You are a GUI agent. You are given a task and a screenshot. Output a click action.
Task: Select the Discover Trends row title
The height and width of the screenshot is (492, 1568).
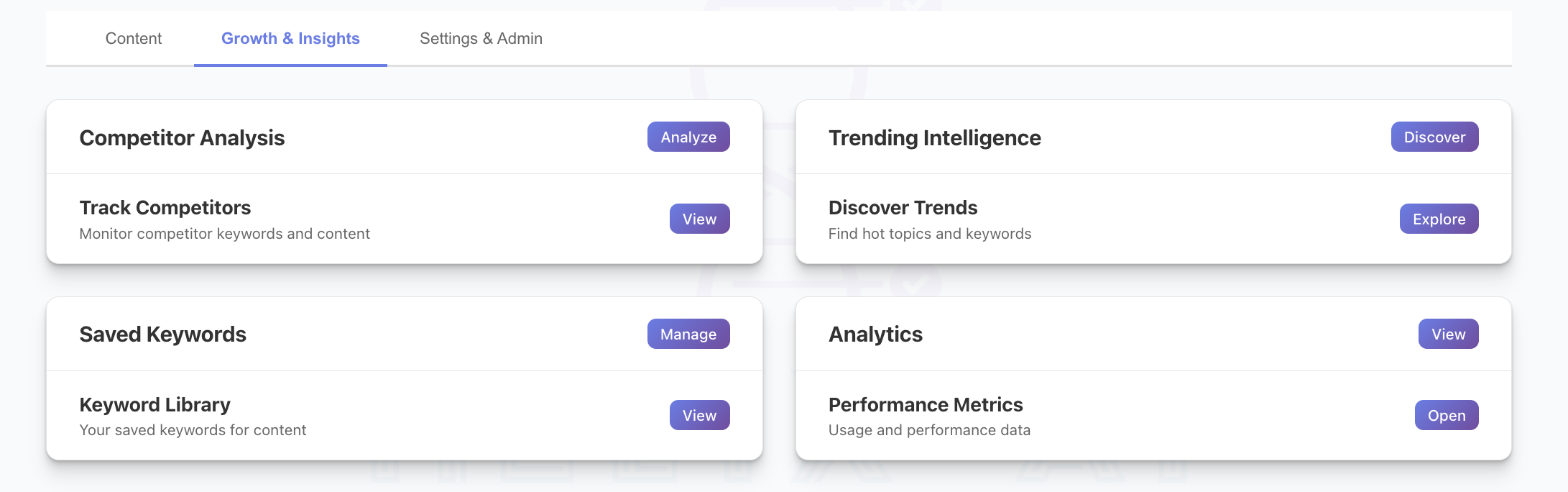(903, 208)
